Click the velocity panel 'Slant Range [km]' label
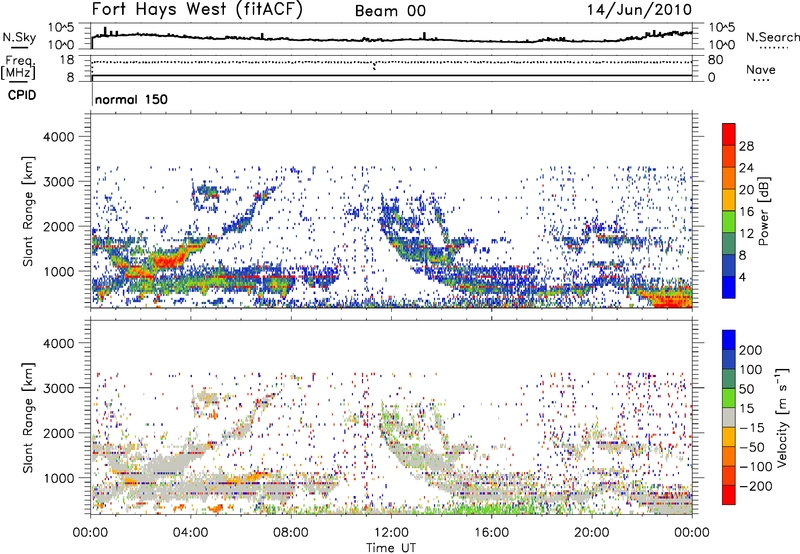The height and width of the screenshot is (554, 800). (28, 418)
